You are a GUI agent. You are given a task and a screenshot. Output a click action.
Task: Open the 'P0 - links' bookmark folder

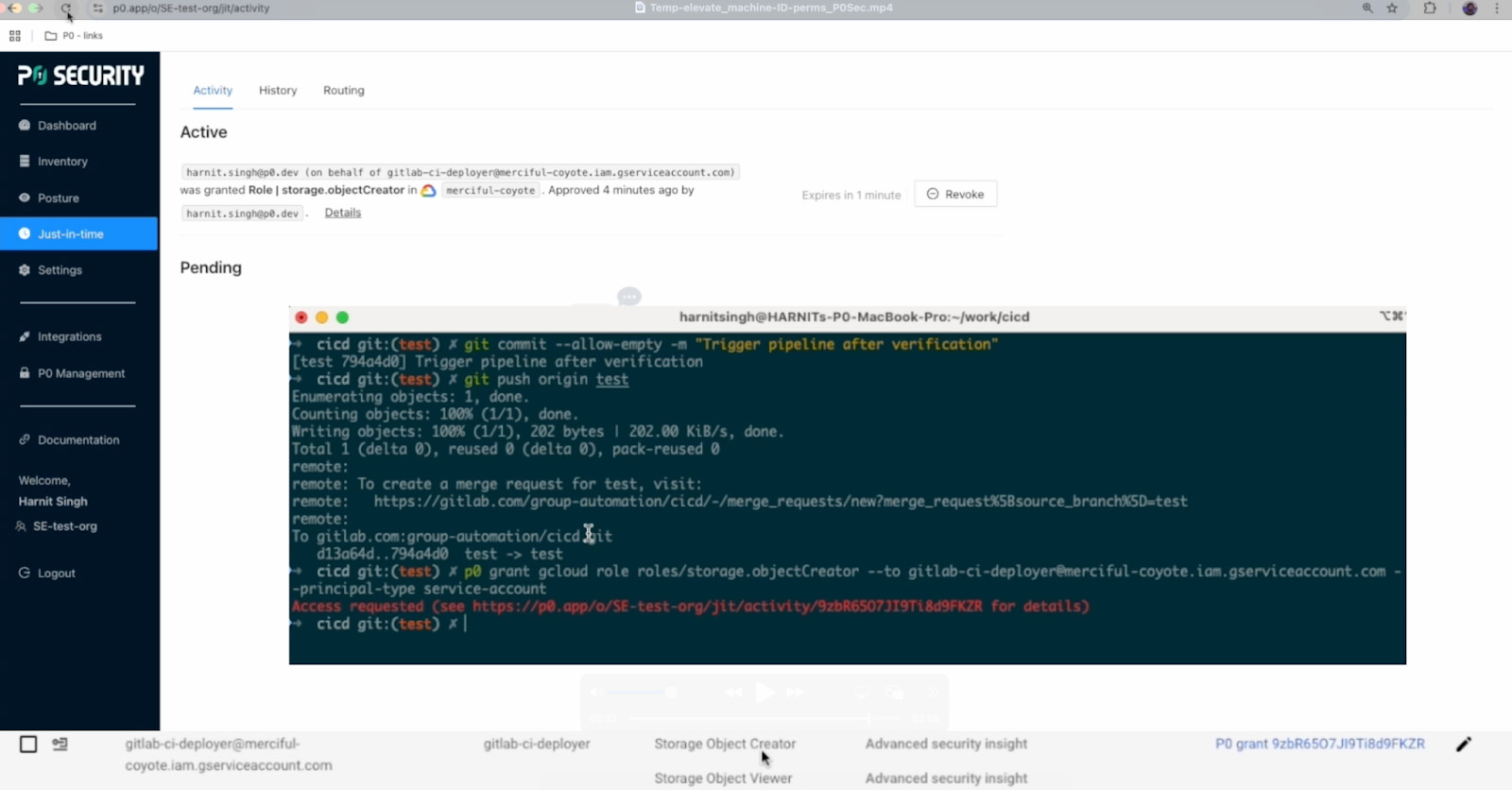point(74,36)
